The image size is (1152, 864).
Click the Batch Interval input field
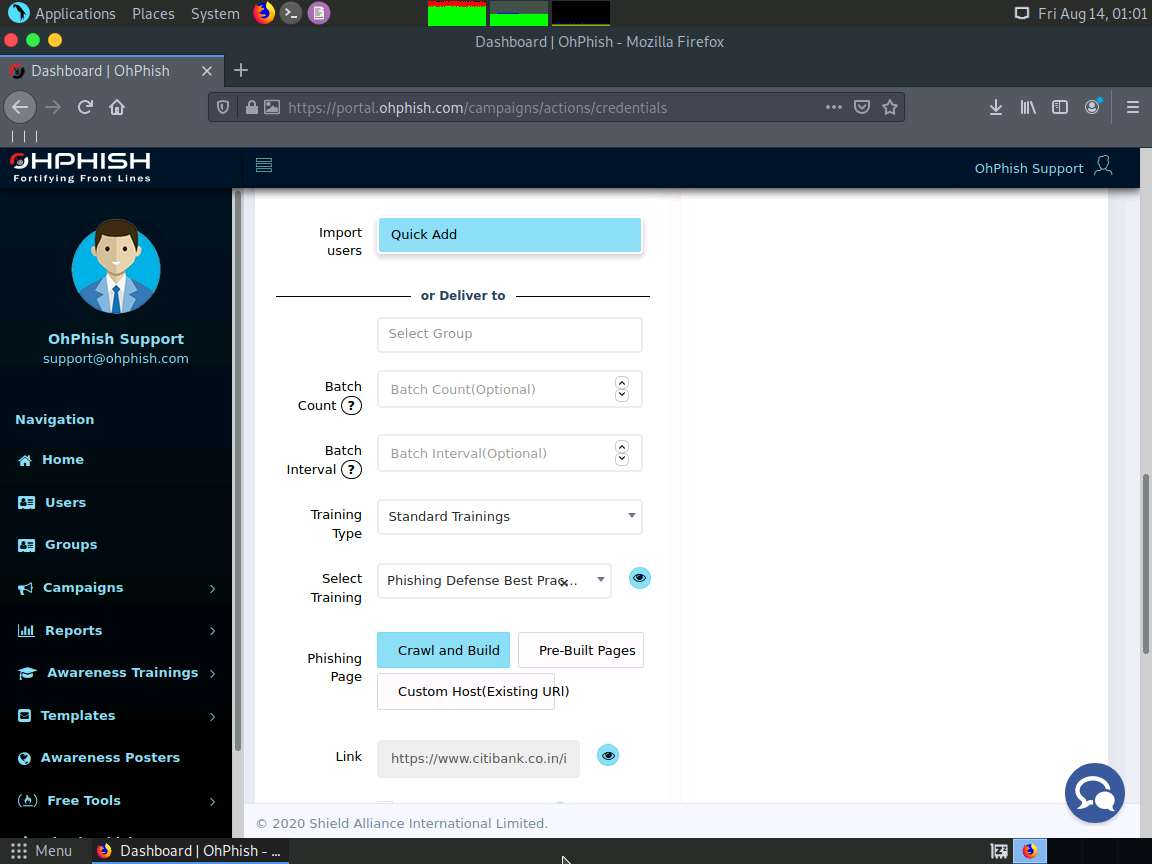pos(509,453)
